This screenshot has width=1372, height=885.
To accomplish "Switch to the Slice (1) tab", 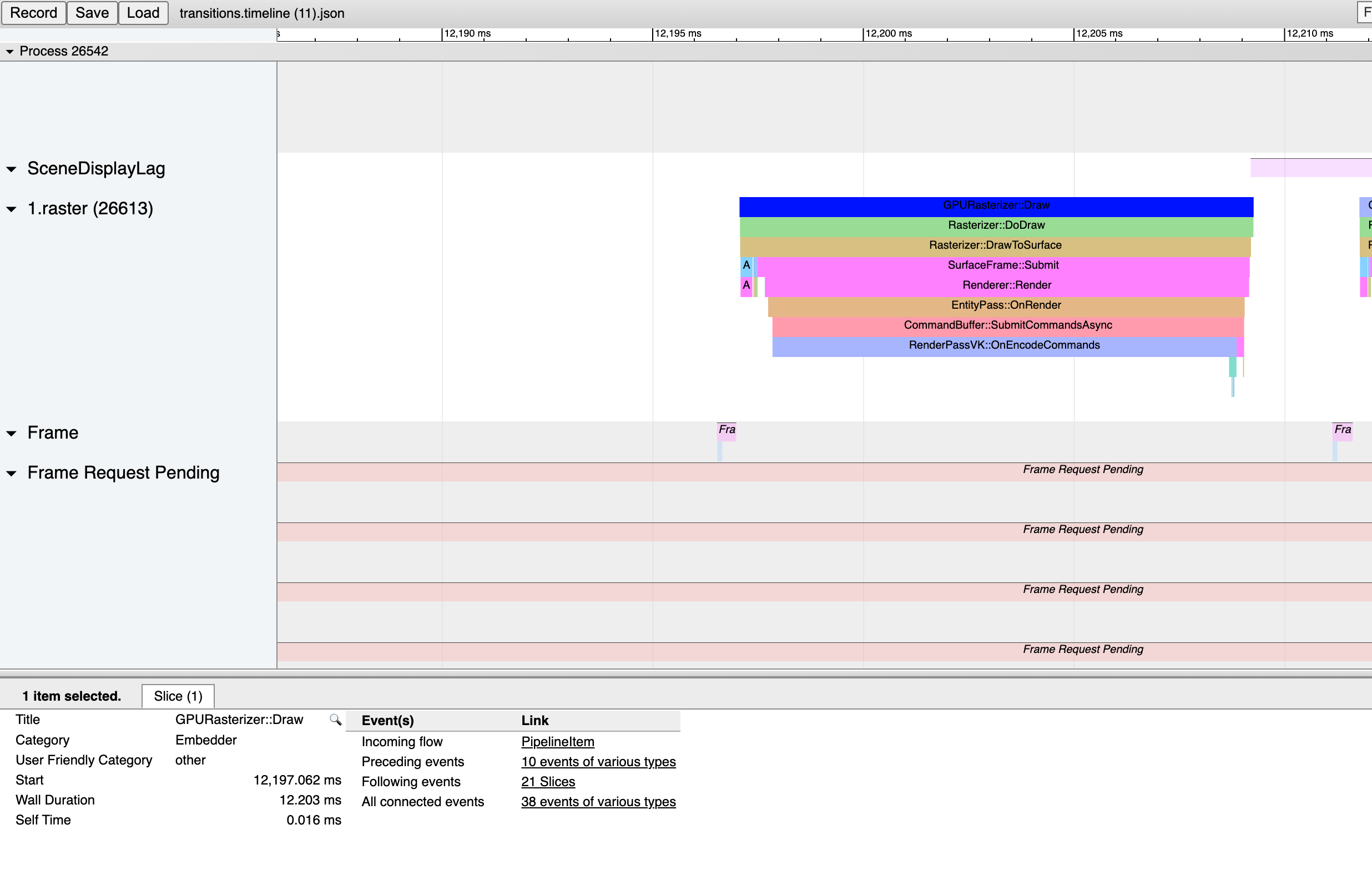I will pyautogui.click(x=178, y=696).
